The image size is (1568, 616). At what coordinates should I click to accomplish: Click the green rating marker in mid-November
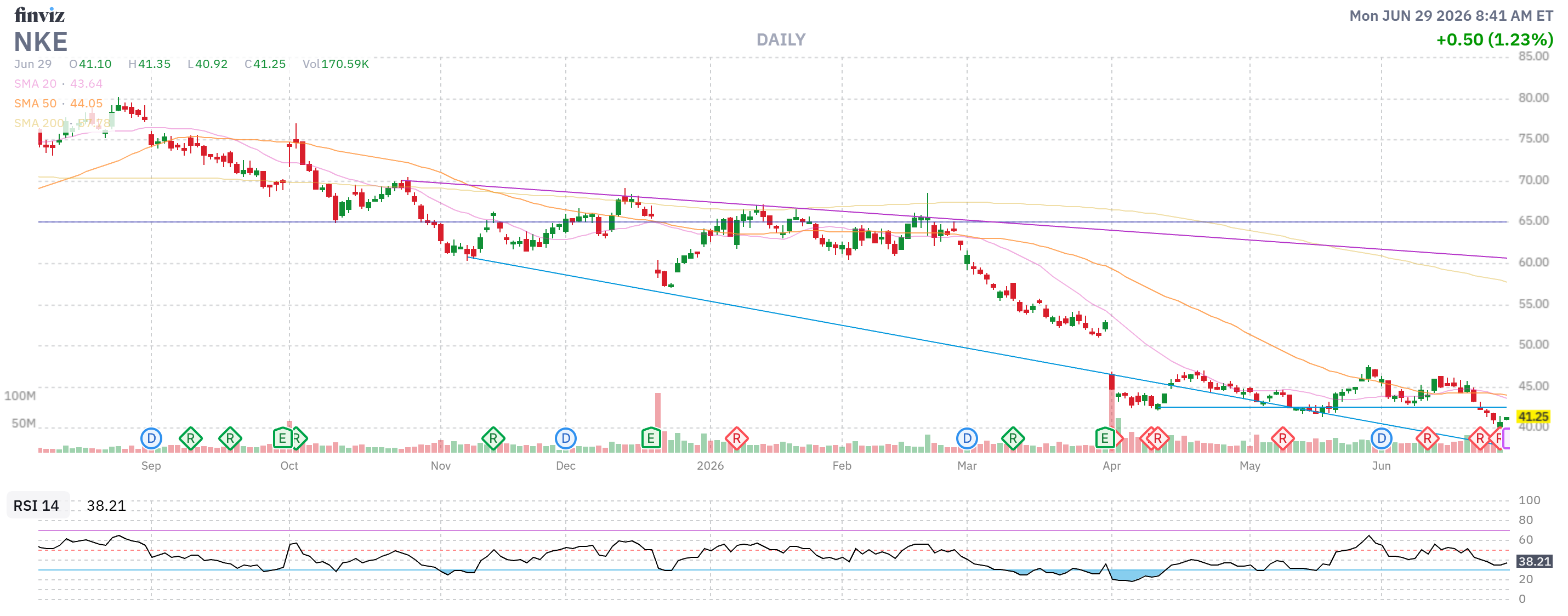coord(493,438)
